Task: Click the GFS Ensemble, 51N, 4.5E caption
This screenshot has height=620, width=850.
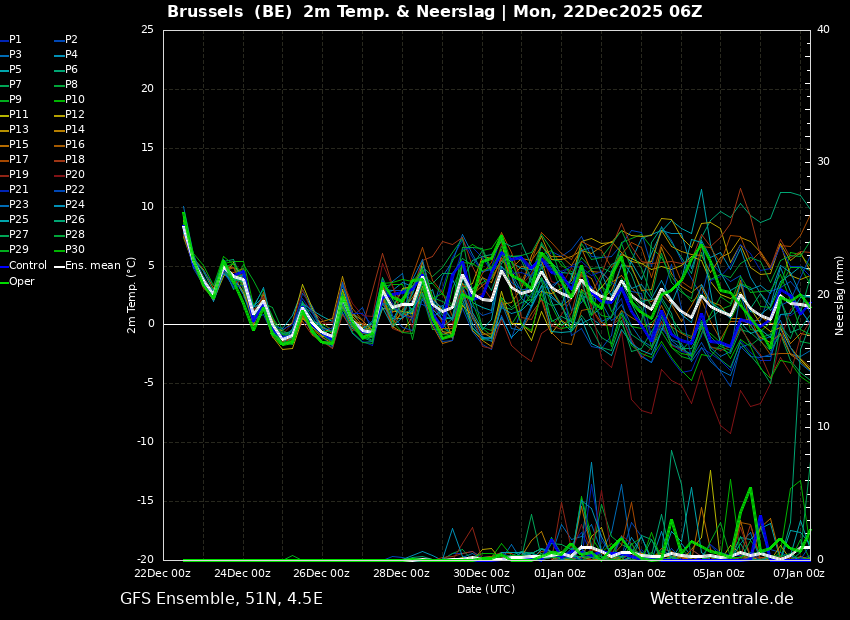Action: pyautogui.click(x=221, y=599)
